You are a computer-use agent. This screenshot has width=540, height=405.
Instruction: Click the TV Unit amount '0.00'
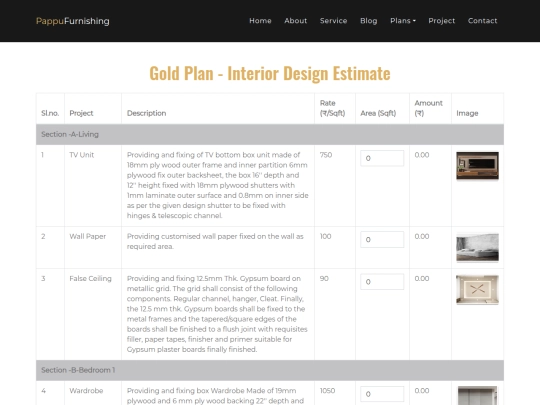click(422, 155)
